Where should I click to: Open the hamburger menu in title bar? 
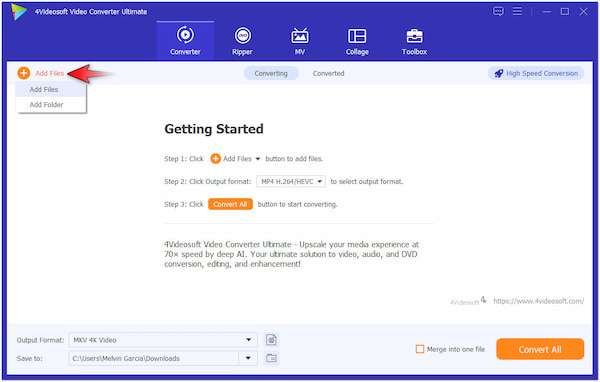pos(517,11)
